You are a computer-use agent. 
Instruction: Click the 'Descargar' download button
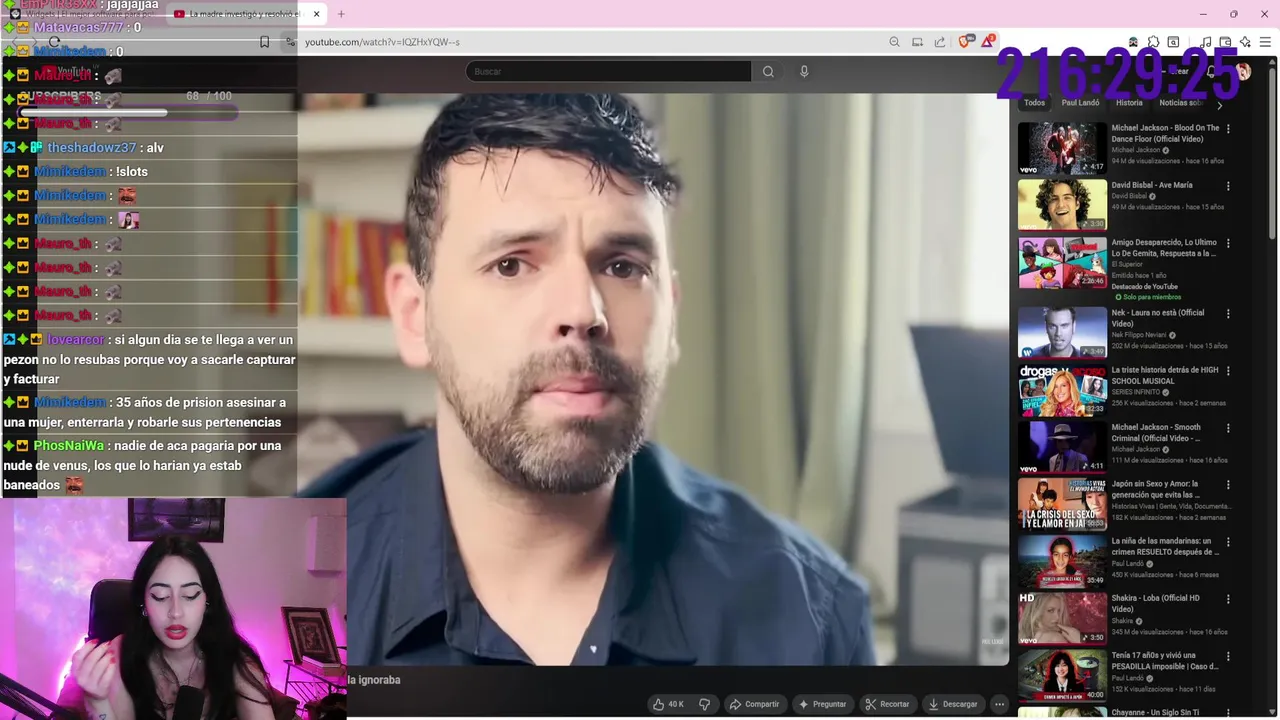pyautogui.click(x=952, y=704)
